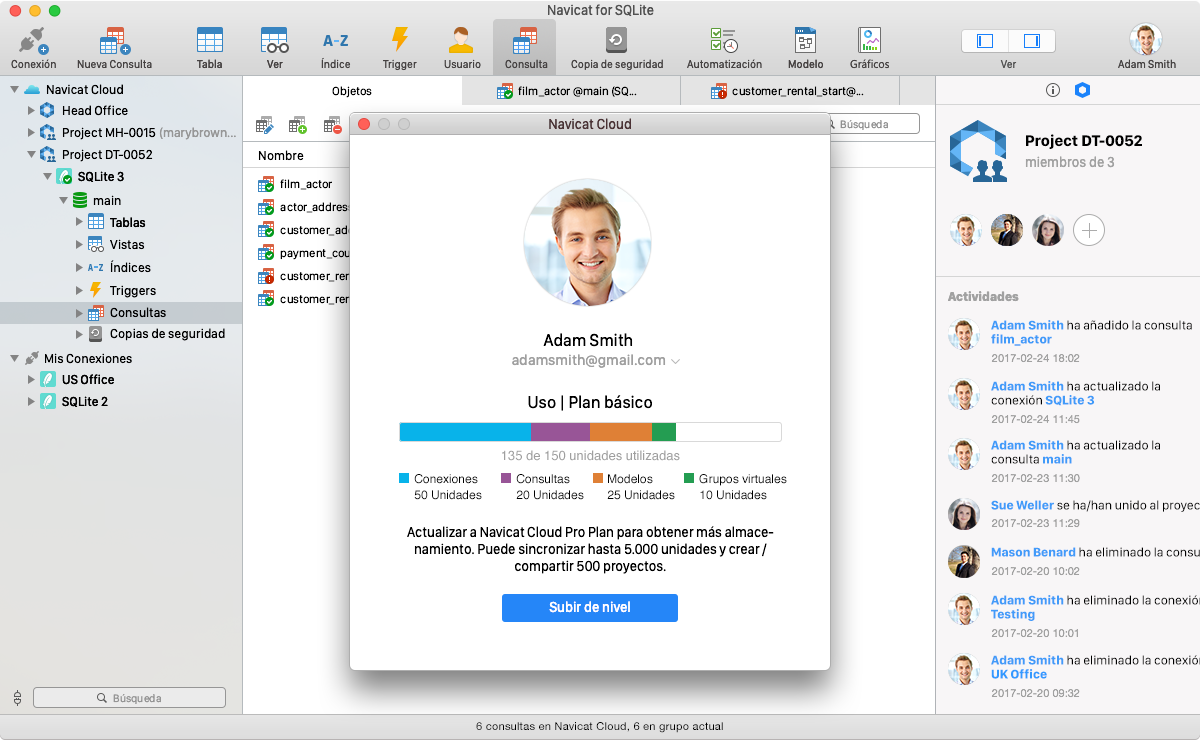
Task: Click the Subir de nivel button
Action: click(590, 608)
